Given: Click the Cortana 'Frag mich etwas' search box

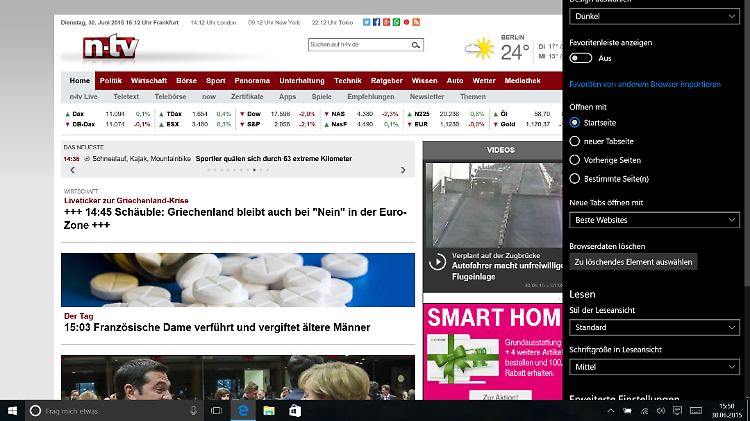Looking at the screenshot, I should point(116,410).
